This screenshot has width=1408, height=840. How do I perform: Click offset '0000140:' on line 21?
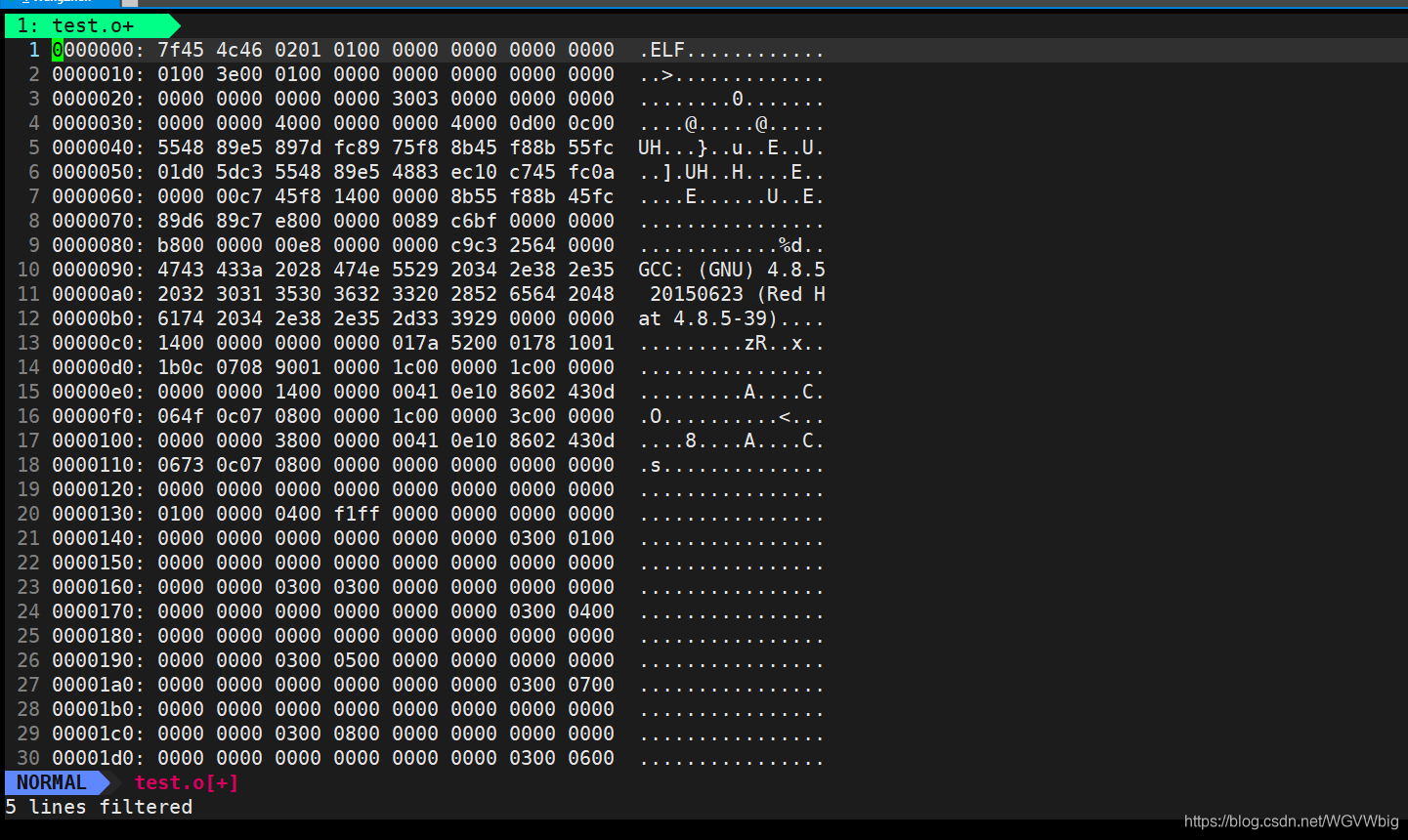tap(99, 538)
